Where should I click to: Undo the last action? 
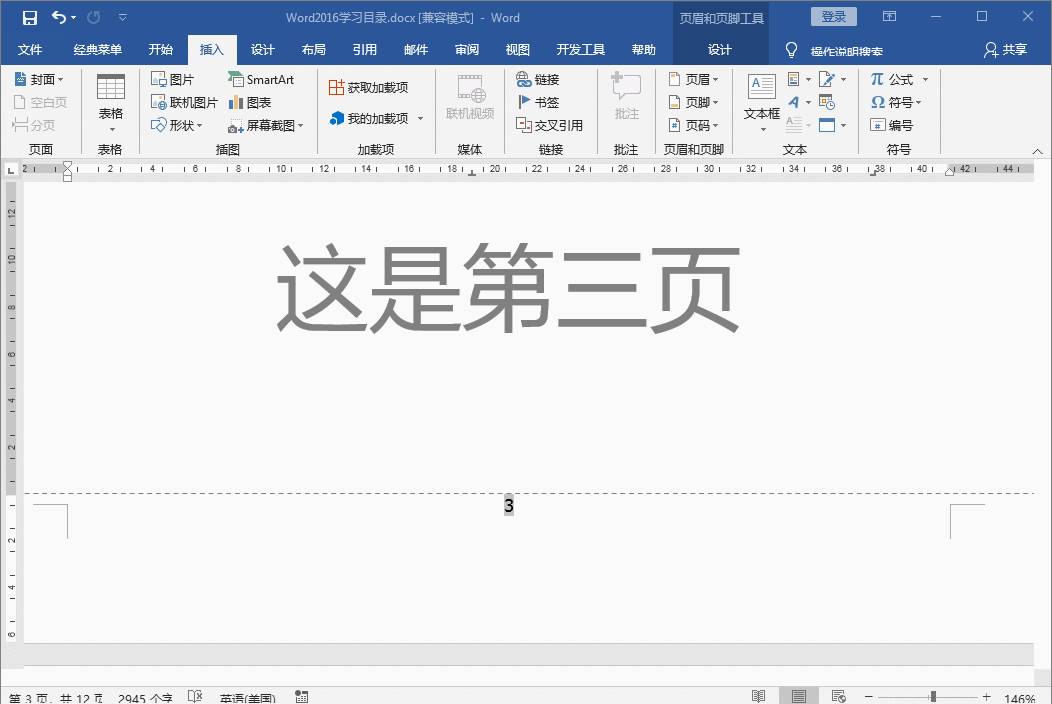pyautogui.click(x=59, y=17)
